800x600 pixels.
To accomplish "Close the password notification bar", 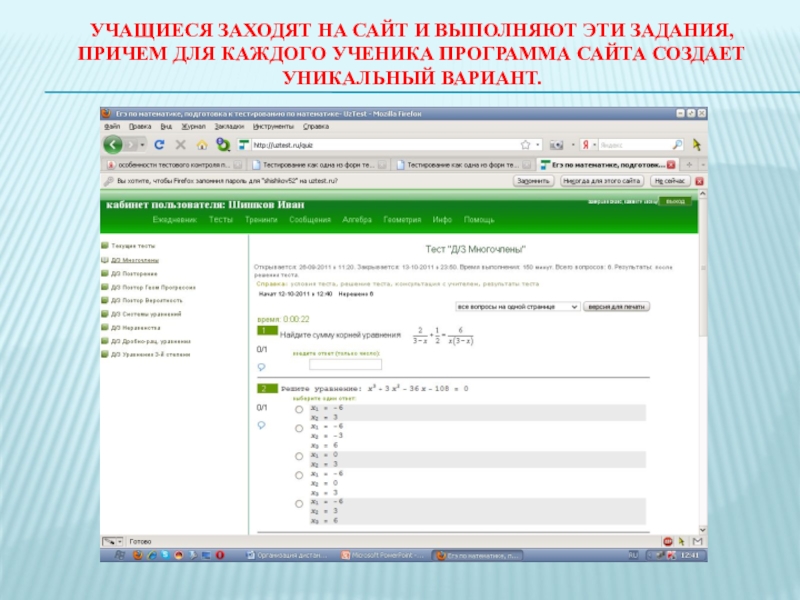I will coord(699,181).
